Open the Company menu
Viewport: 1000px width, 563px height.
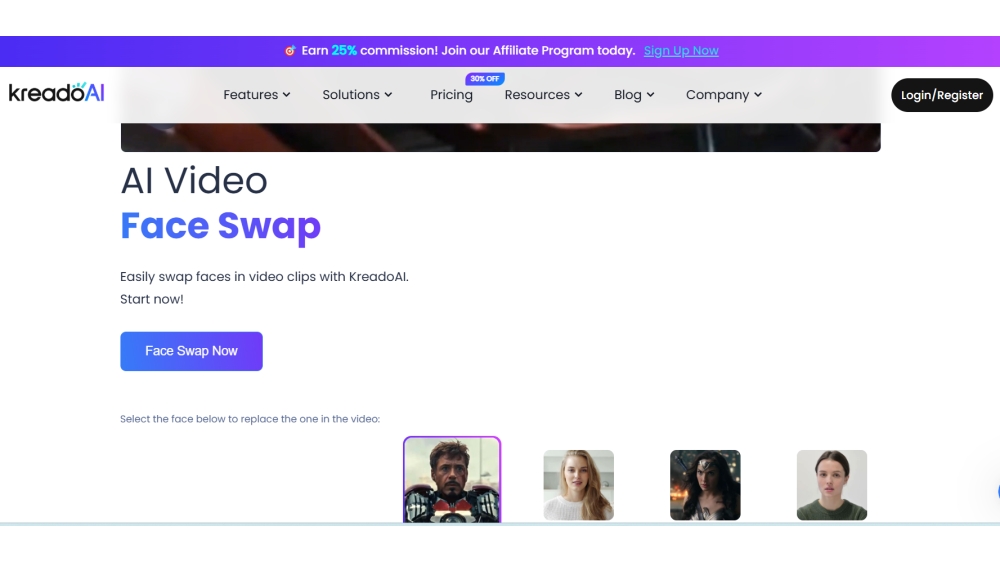click(724, 95)
